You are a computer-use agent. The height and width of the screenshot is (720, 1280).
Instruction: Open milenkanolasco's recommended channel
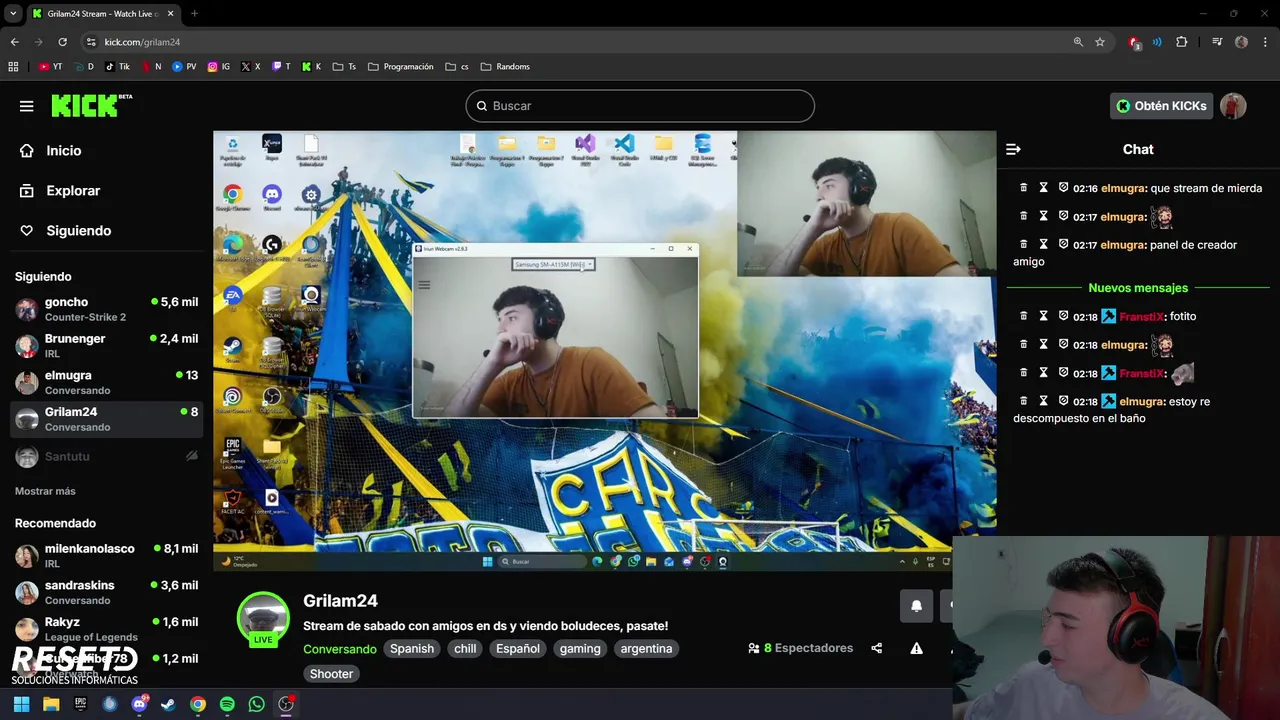pos(106,556)
